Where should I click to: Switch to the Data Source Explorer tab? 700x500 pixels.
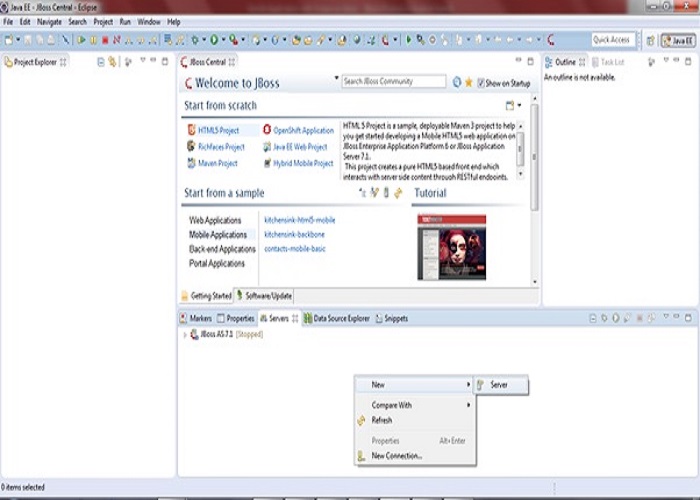(337, 318)
